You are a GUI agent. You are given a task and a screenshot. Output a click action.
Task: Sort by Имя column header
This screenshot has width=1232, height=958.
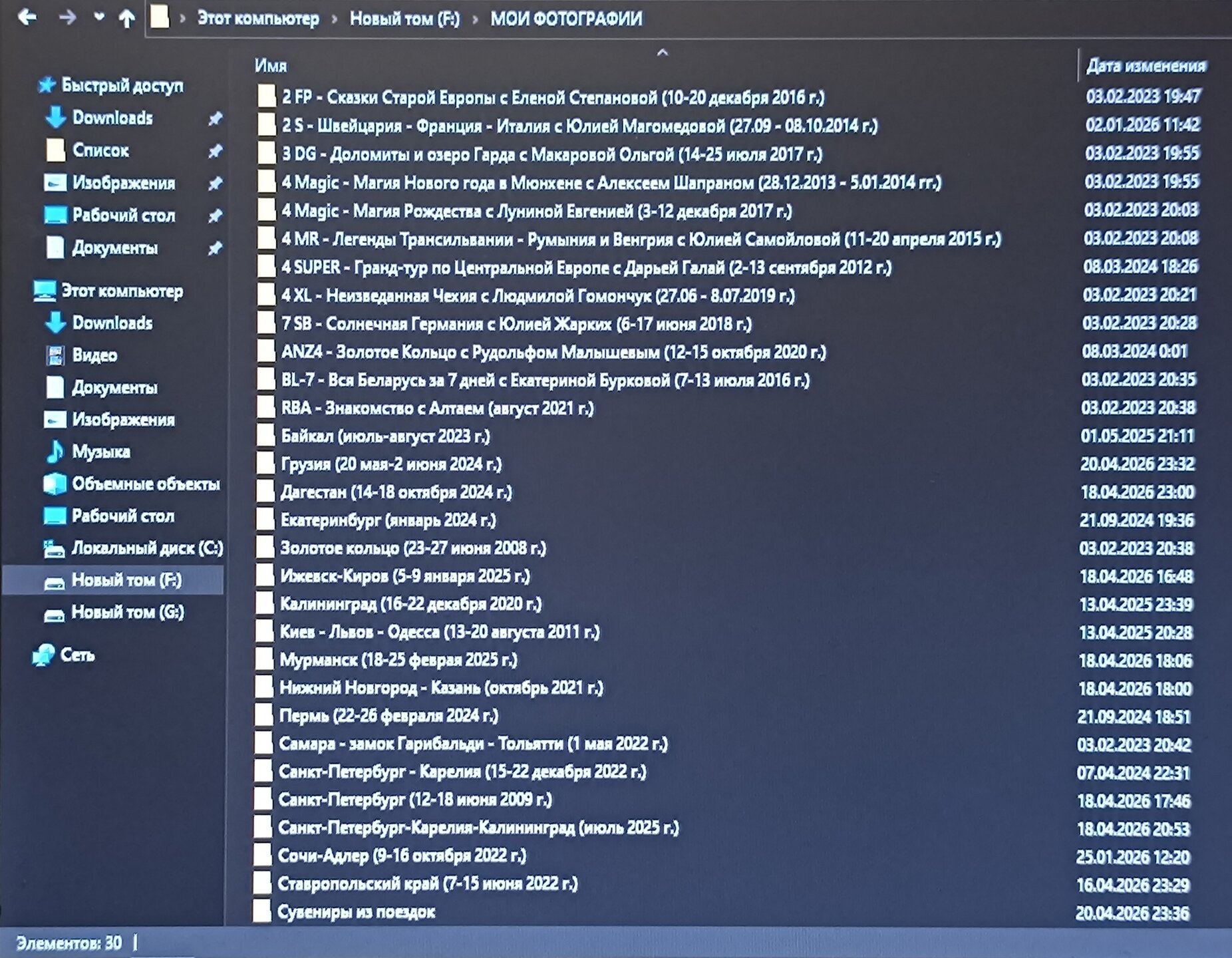click(x=271, y=66)
